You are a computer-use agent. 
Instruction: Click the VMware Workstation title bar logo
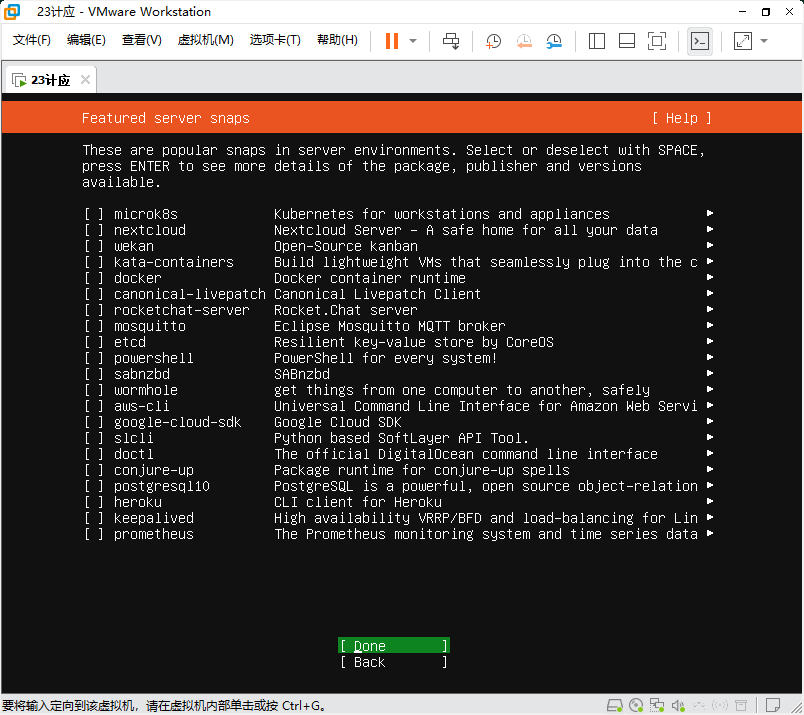click(x=12, y=11)
